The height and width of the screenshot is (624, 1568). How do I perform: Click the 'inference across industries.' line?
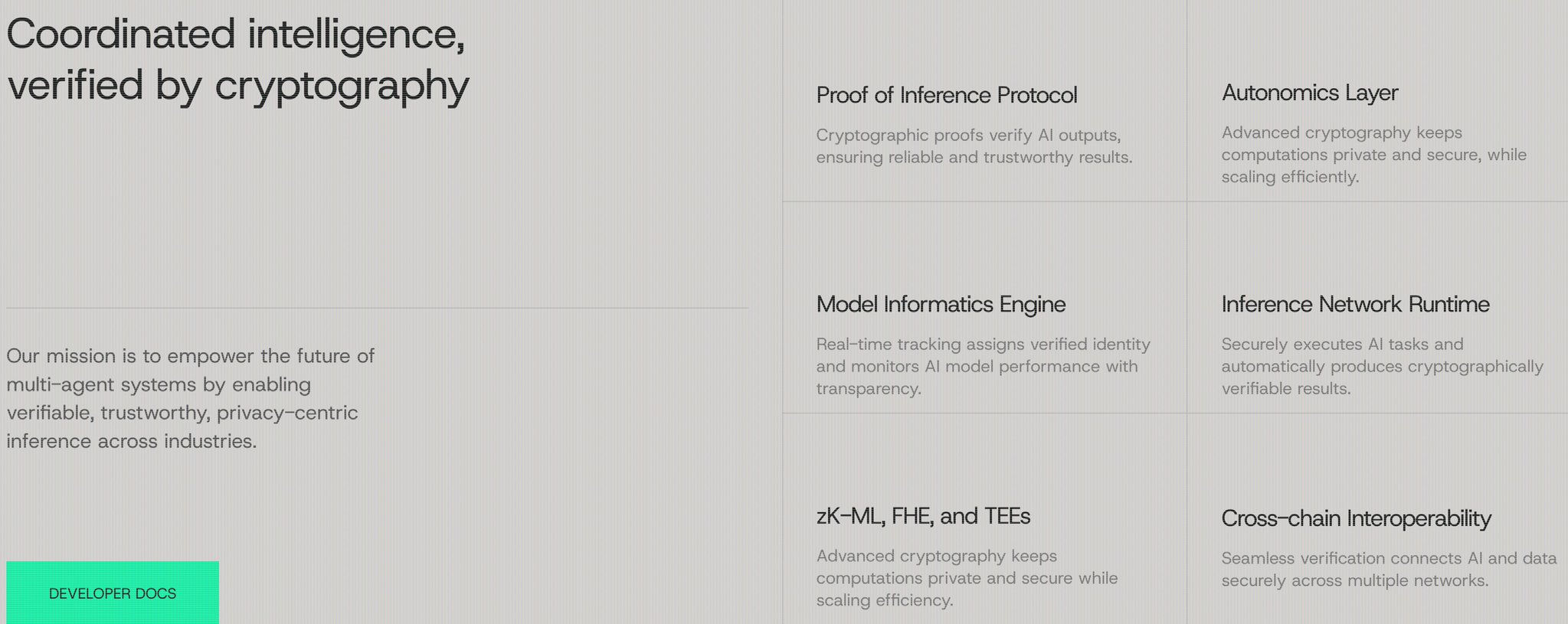click(131, 441)
